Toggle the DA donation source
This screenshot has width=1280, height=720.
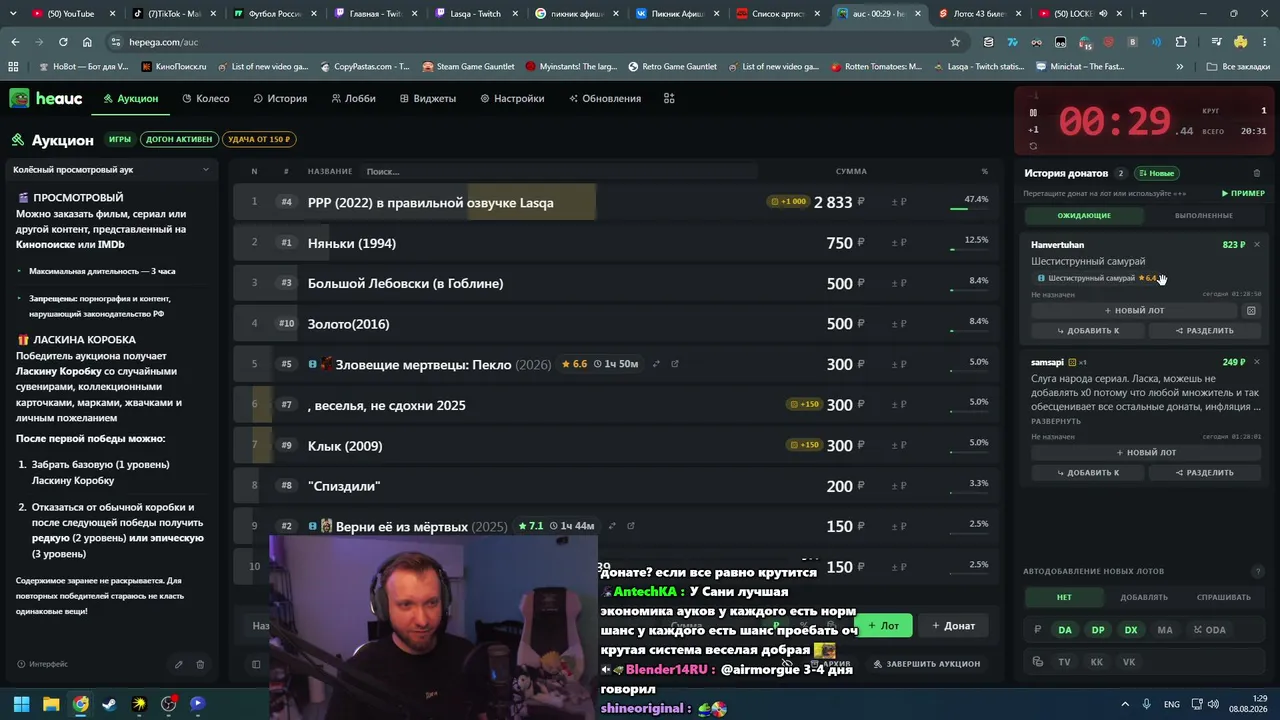point(1065,630)
